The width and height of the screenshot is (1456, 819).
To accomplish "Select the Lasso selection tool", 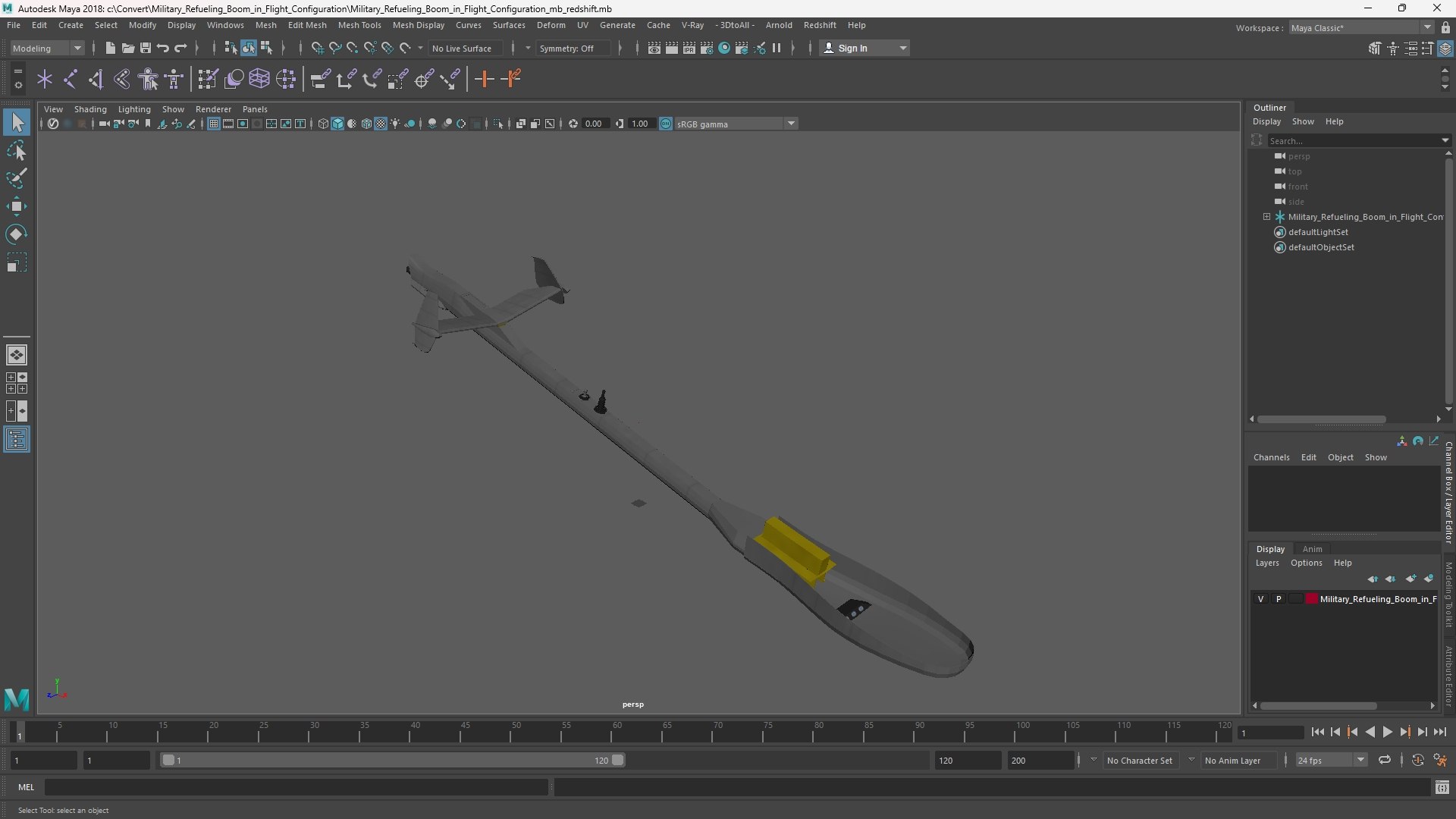I will 16,151.
